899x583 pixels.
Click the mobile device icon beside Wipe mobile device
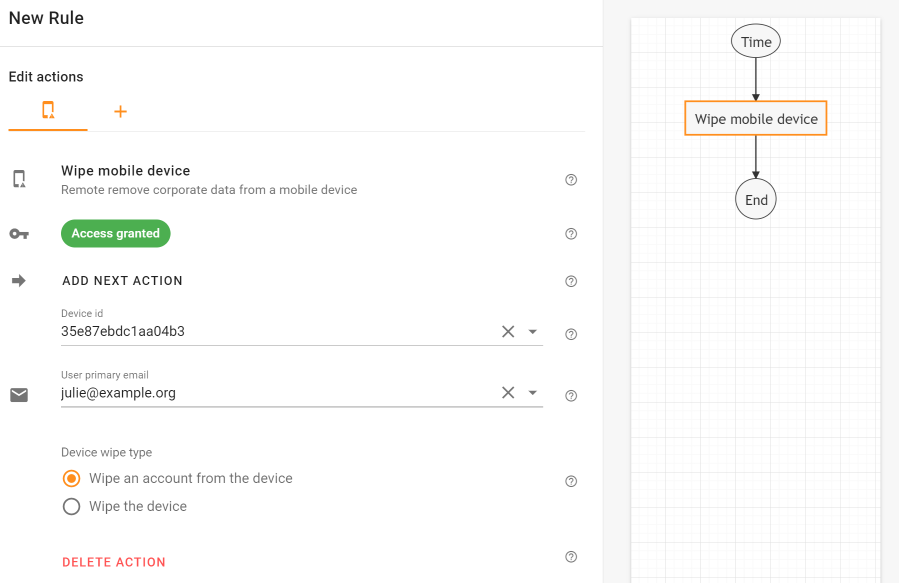(19, 179)
